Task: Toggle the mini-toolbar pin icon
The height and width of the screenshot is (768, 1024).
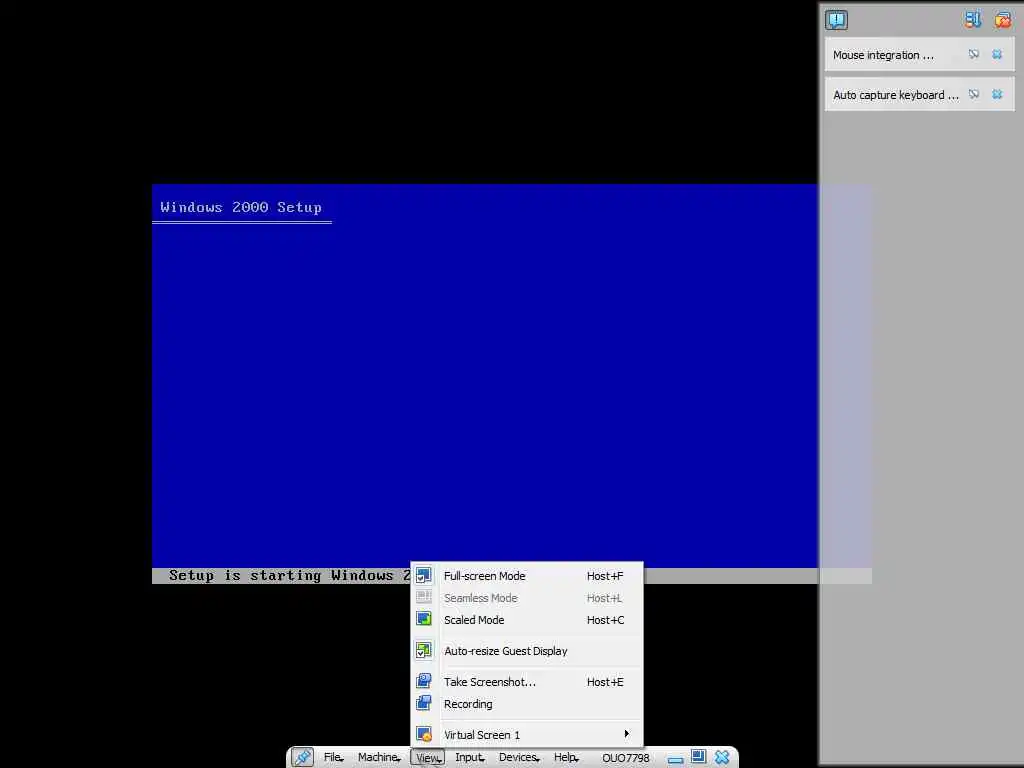Action: tap(302, 757)
